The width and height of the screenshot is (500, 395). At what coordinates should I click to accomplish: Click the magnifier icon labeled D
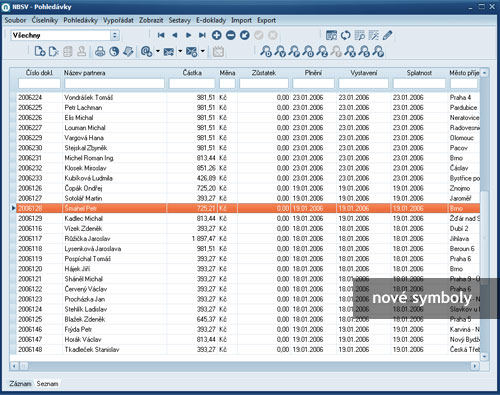coord(266,51)
